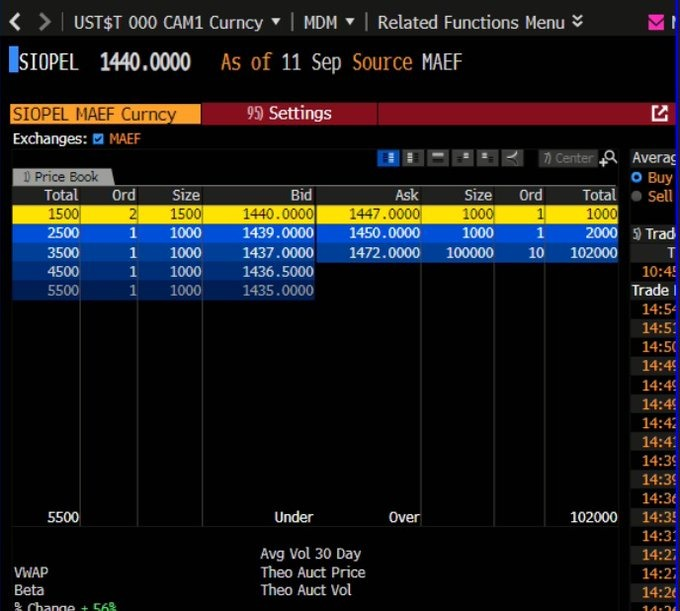680x611 pixels.
Task: Switch to the Price Book tab
Action: click(61, 177)
